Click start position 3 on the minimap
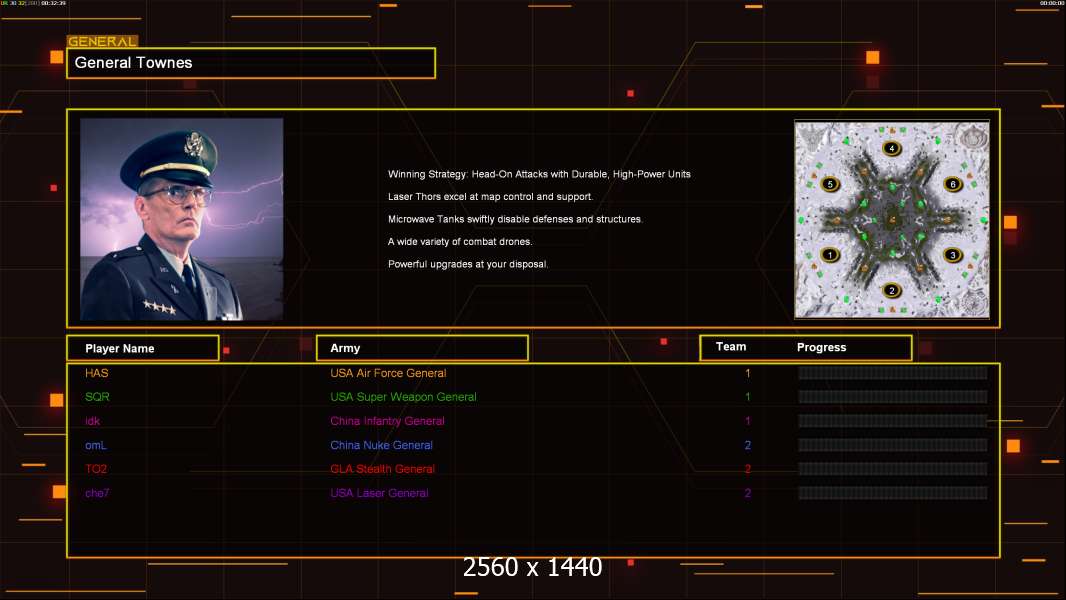This screenshot has height=600, width=1066. pos(952,255)
